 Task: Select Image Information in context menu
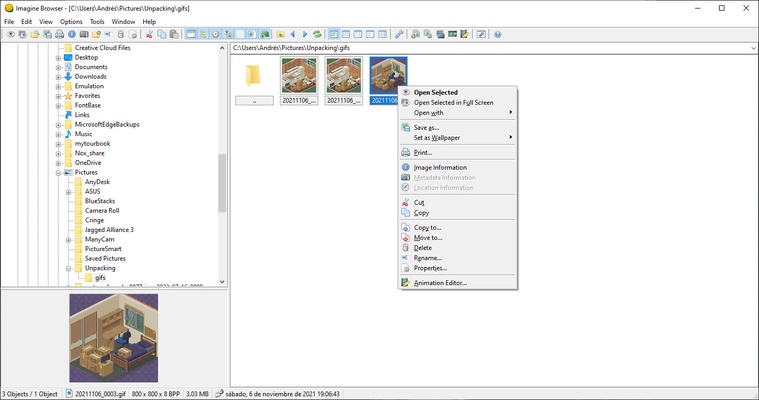[x=440, y=167]
